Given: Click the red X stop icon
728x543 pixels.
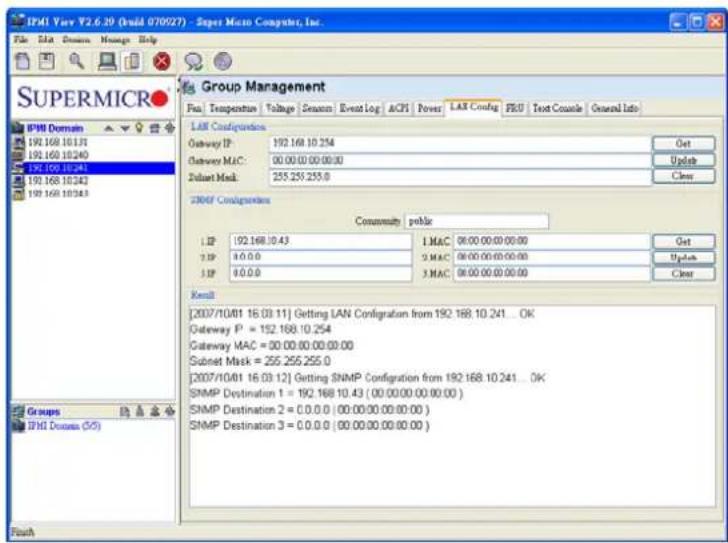Looking at the screenshot, I should pos(162,61).
